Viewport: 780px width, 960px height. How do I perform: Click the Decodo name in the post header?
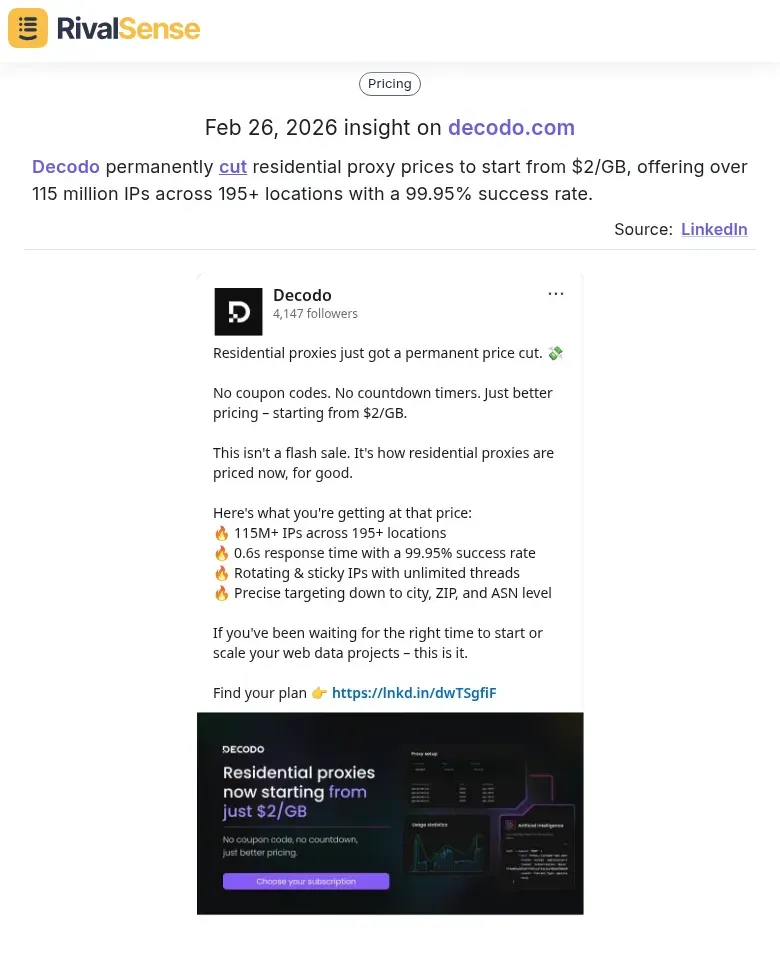click(302, 295)
